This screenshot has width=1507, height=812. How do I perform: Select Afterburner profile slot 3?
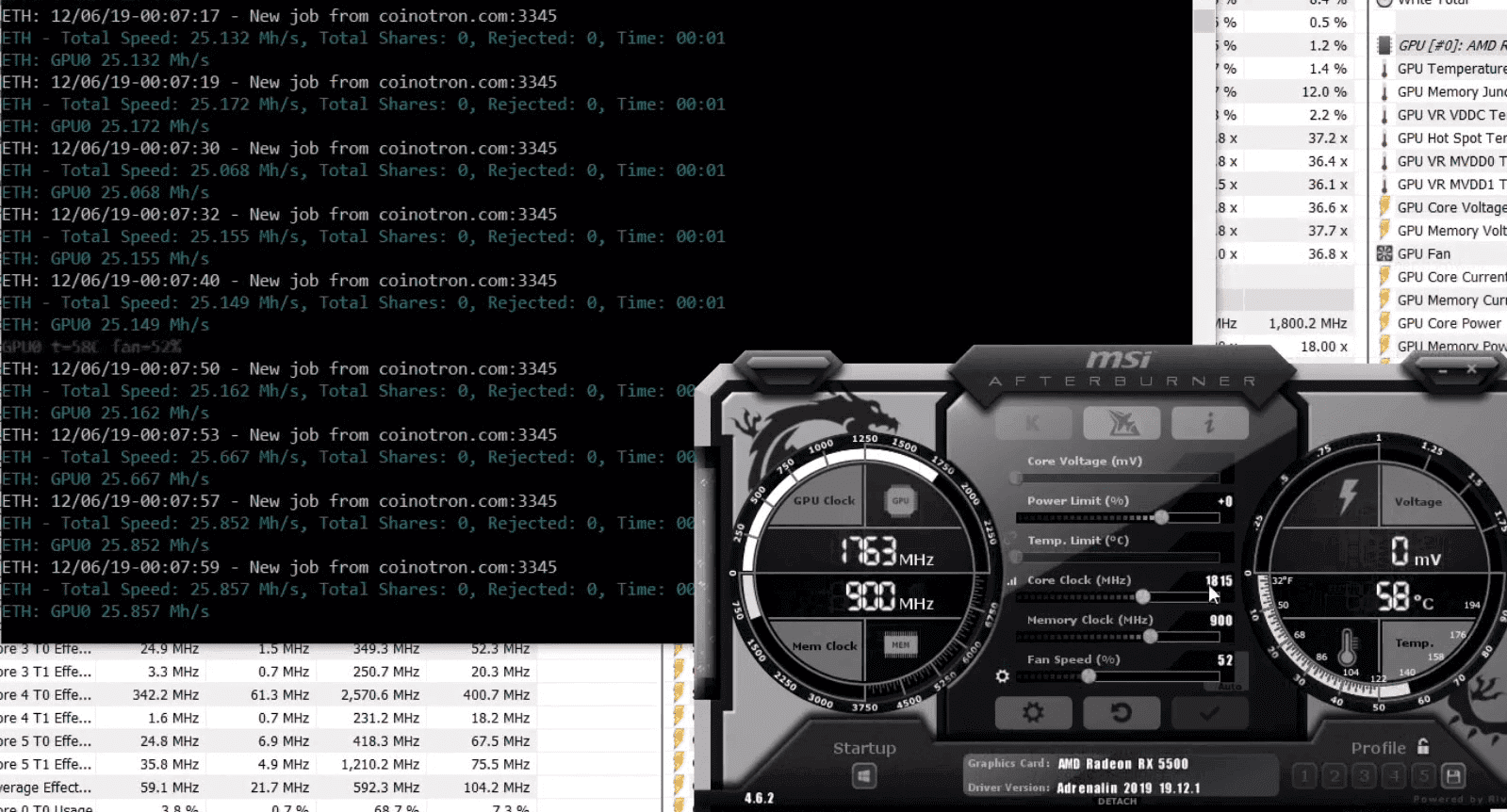[1364, 776]
